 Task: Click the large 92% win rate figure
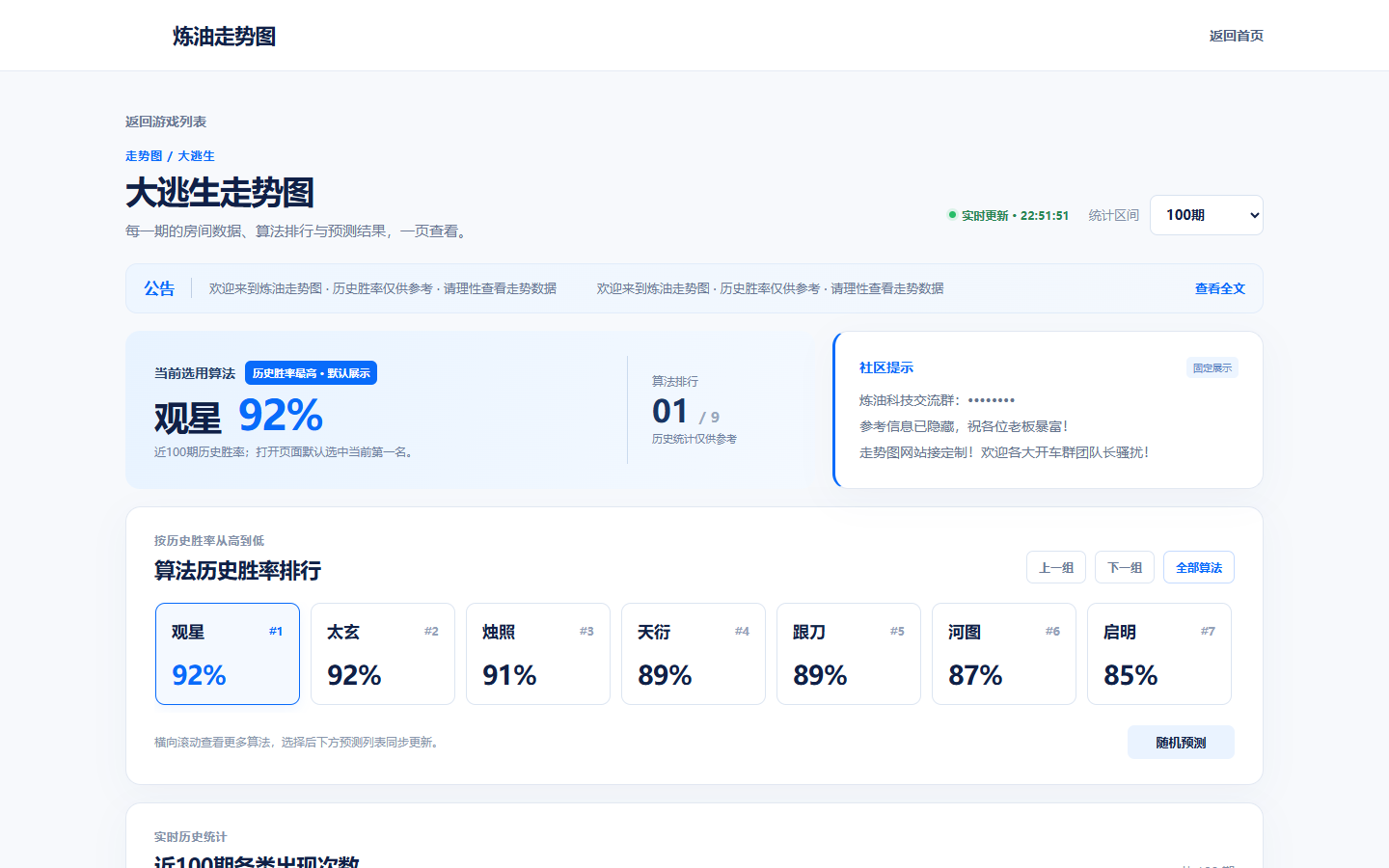coord(281,416)
